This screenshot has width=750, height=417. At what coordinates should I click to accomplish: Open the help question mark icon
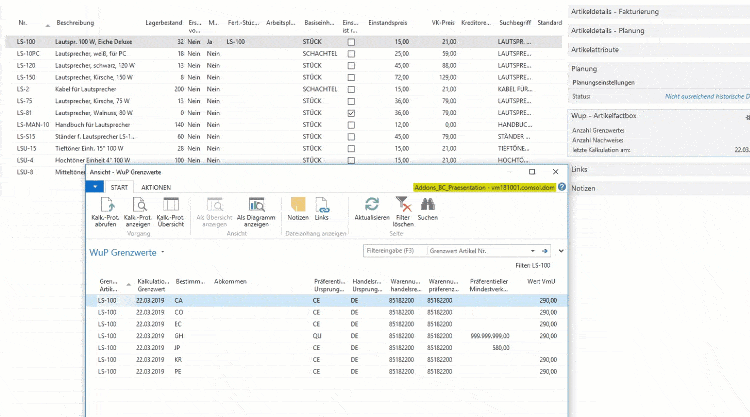click(x=562, y=187)
